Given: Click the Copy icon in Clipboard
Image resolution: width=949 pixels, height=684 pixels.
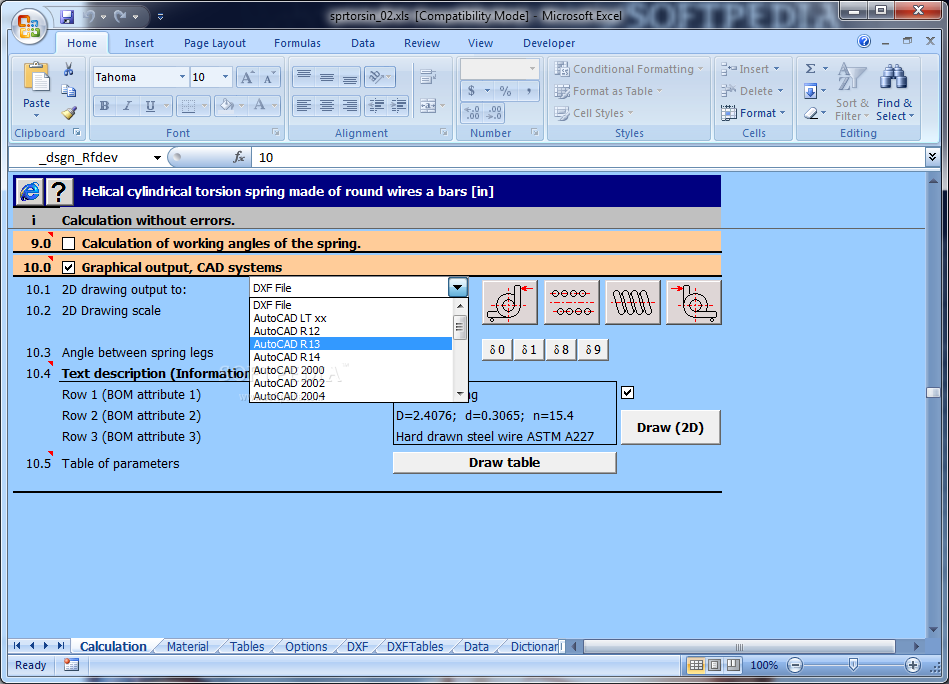Looking at the screenshot, I should [69, 91].
